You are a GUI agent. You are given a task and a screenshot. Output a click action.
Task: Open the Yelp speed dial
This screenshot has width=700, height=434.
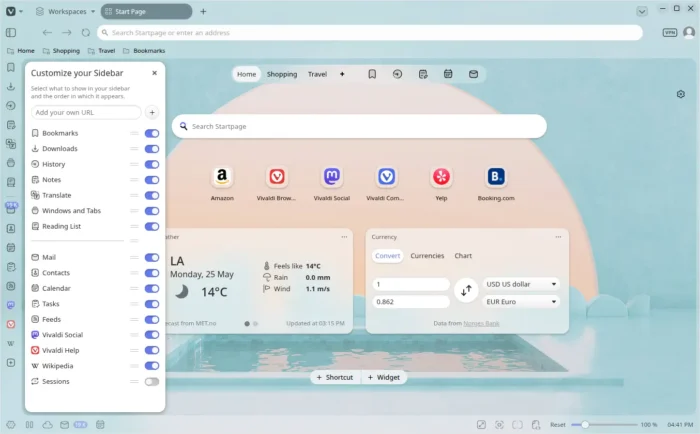coord(441,177)
